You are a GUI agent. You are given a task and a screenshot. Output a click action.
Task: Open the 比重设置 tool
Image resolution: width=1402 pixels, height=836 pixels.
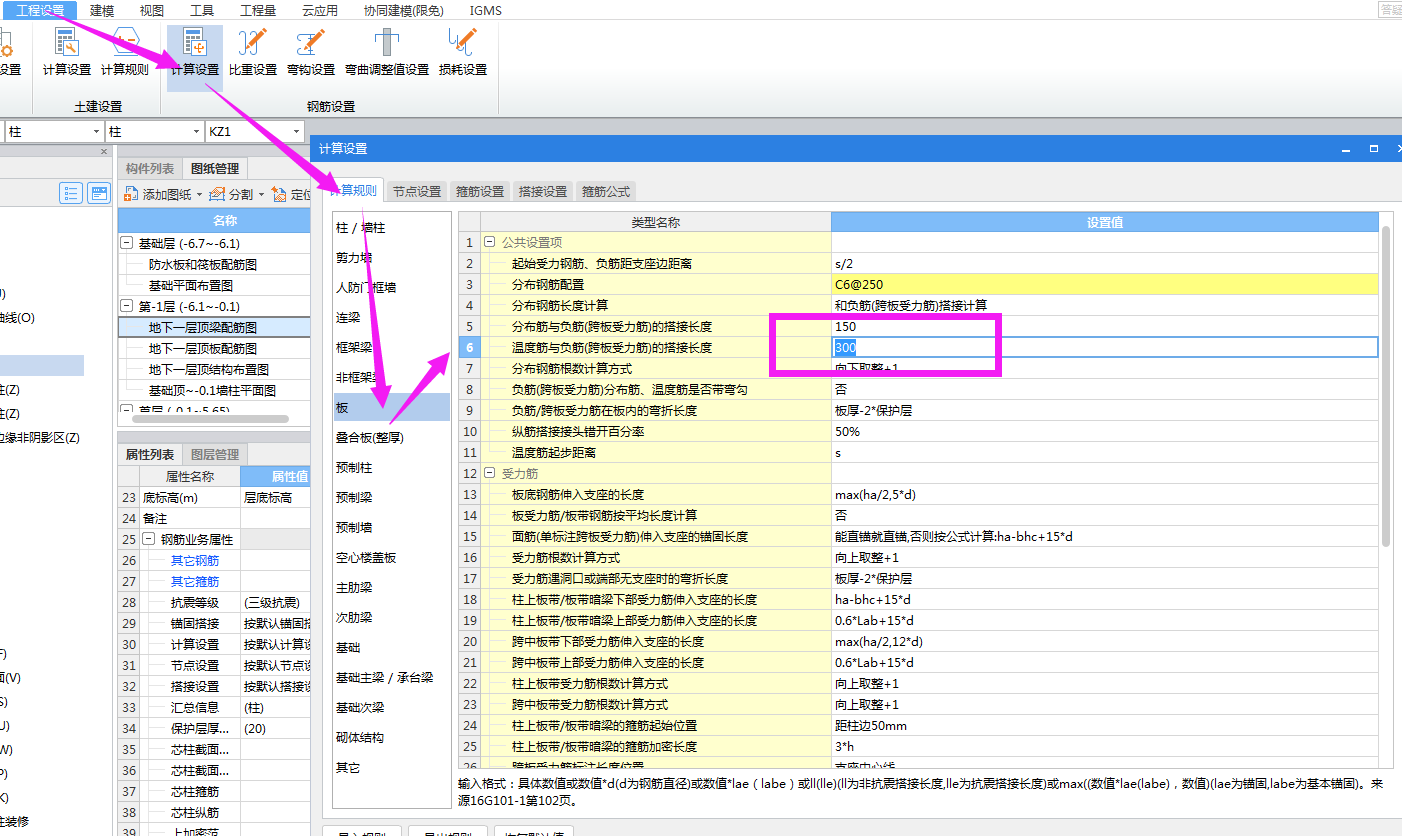[253, 52]
